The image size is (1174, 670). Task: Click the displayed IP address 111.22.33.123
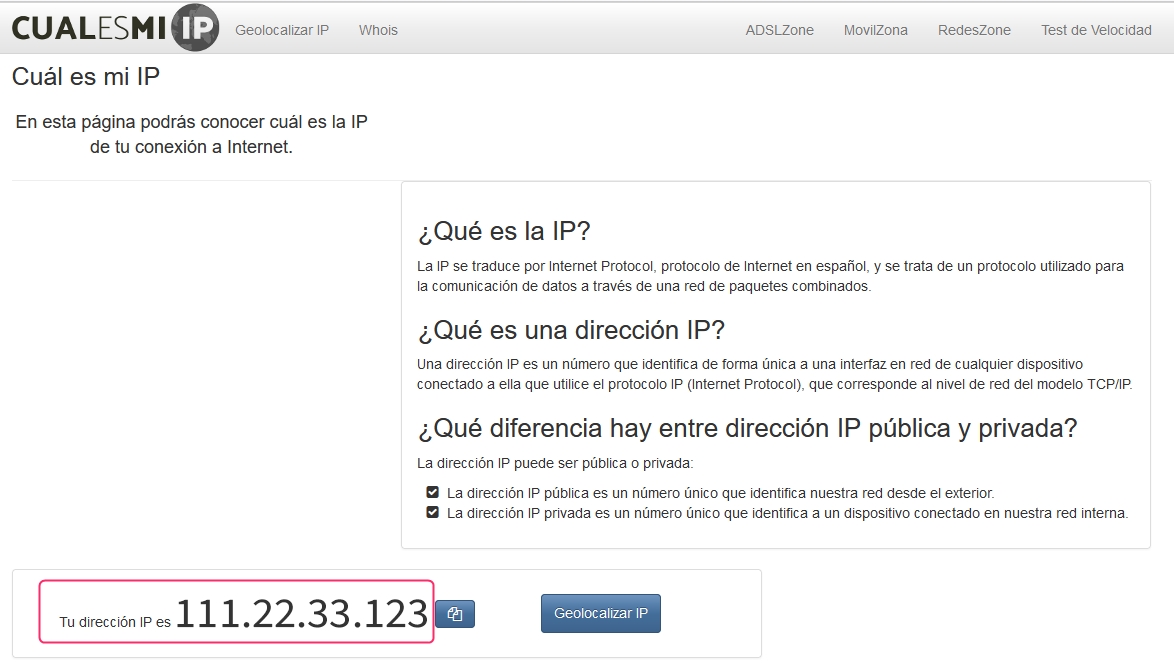click(301, 614)
